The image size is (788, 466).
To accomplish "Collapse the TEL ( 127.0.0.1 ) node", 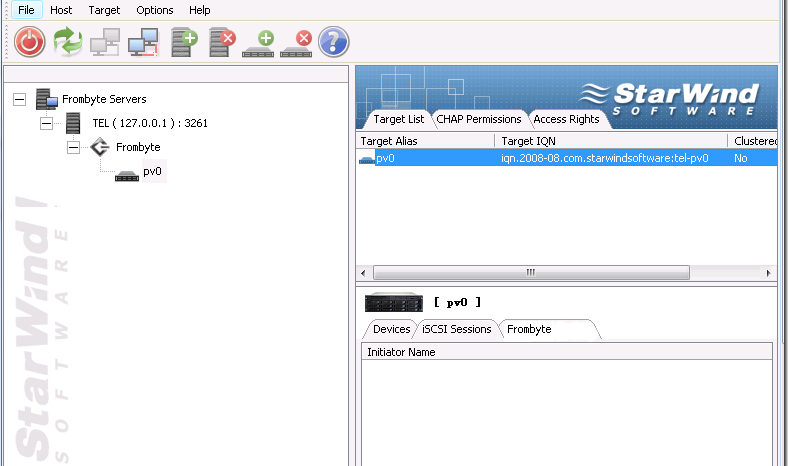I will (x=46, y=123).
